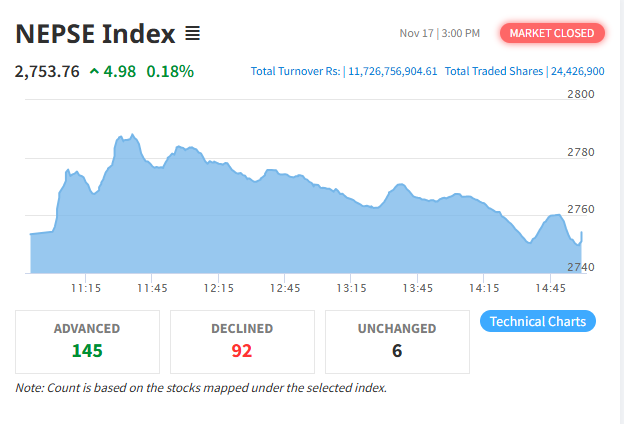Click the 14:45 time label on chart
The height and width of the screenshot is (424, 624).
tap(550, 288)
